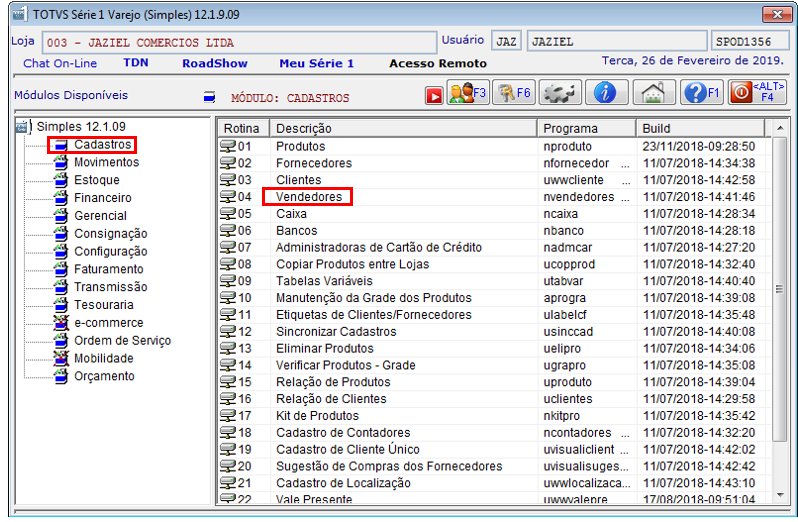Click the uclientes program cell

click(568, 398)
